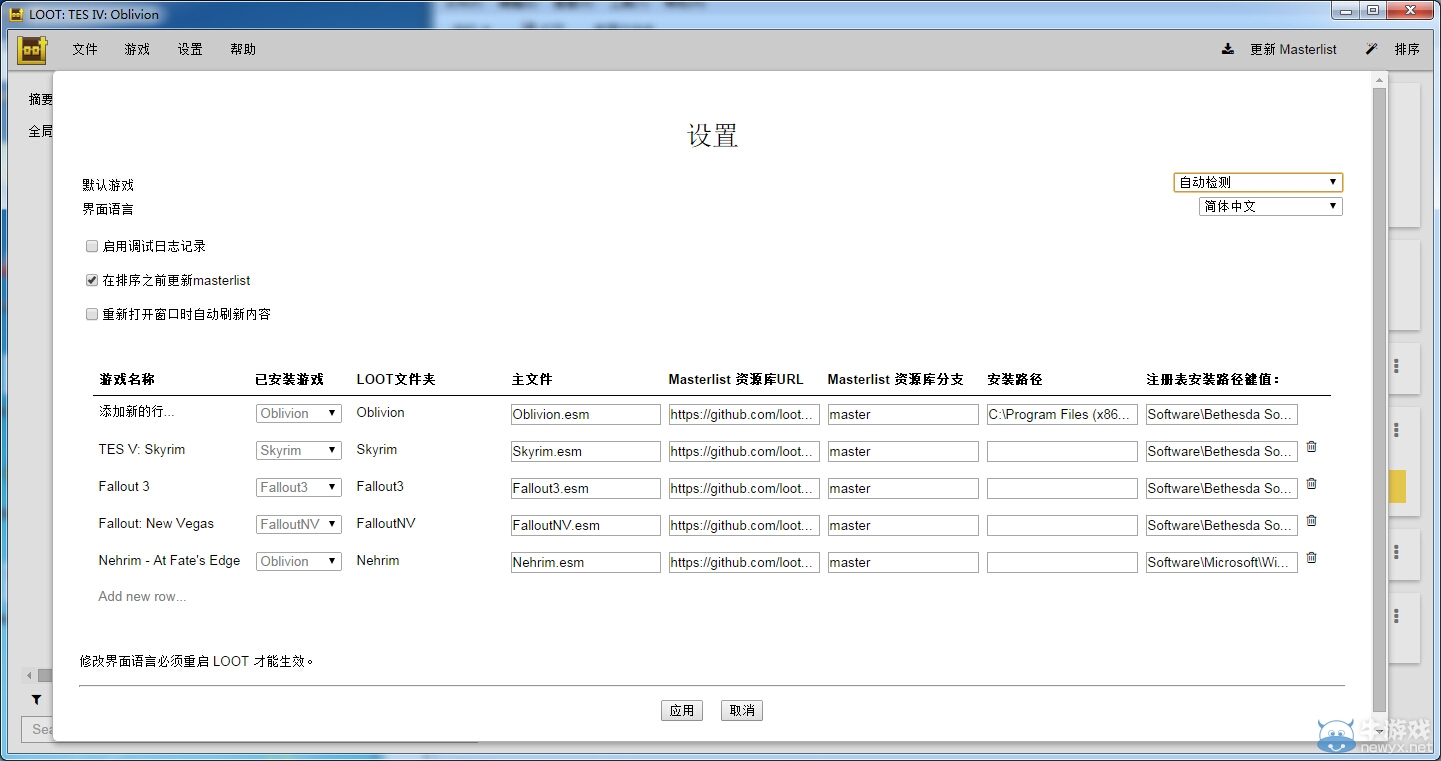The width and height of the screenshot is (1441, 761).
Task: Enable 重新打开窗口时自动刷新内容 checkbox
Action: click(x=92, y=314)
